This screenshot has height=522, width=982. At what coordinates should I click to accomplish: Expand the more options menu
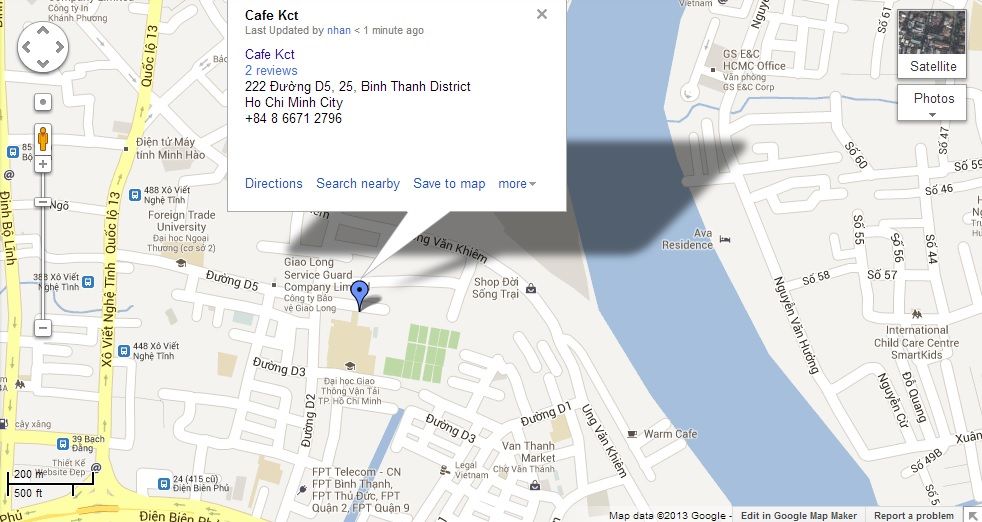click(517, 184)
